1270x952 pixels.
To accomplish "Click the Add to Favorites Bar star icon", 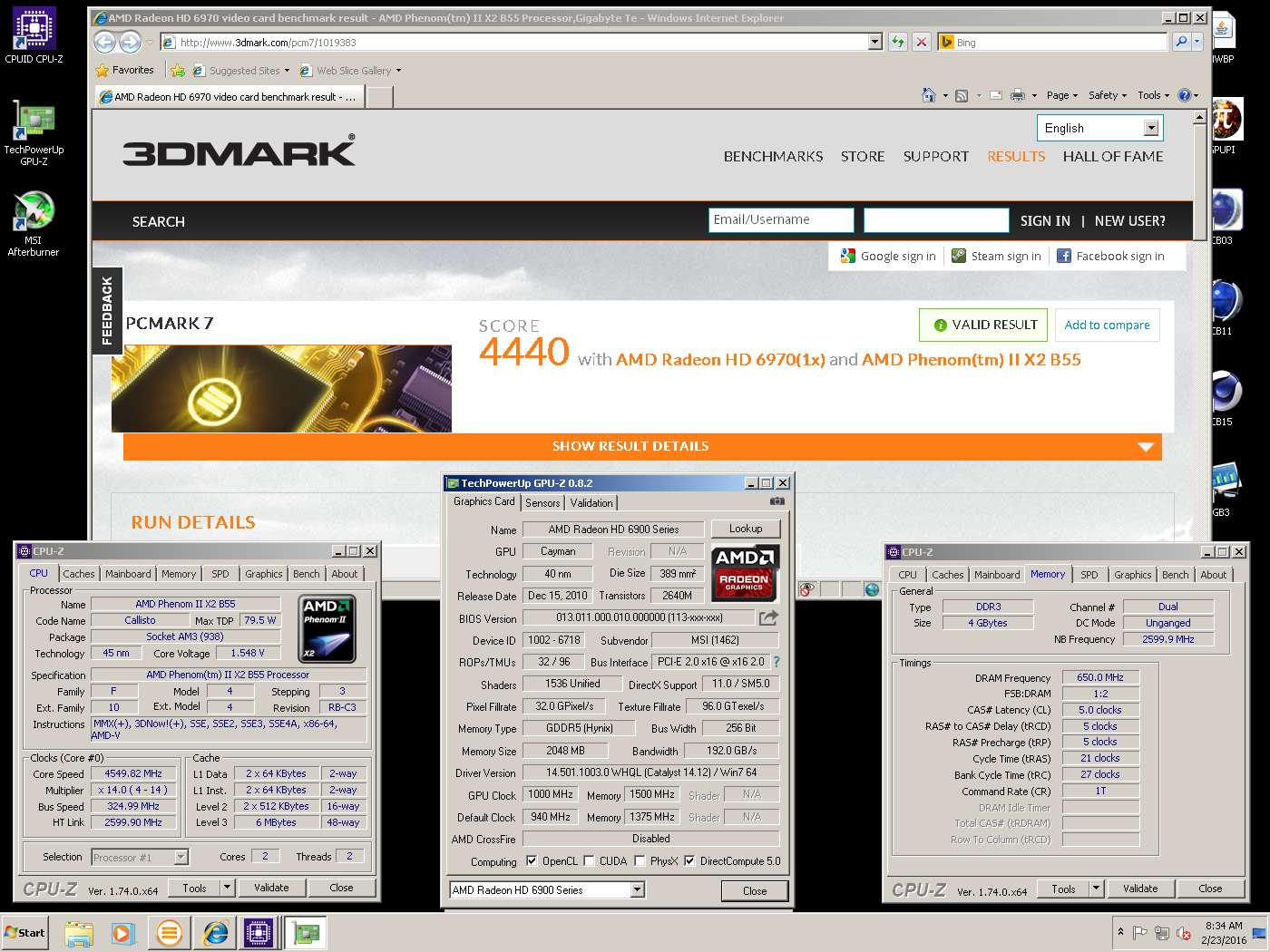I will [x=178, y=71].
